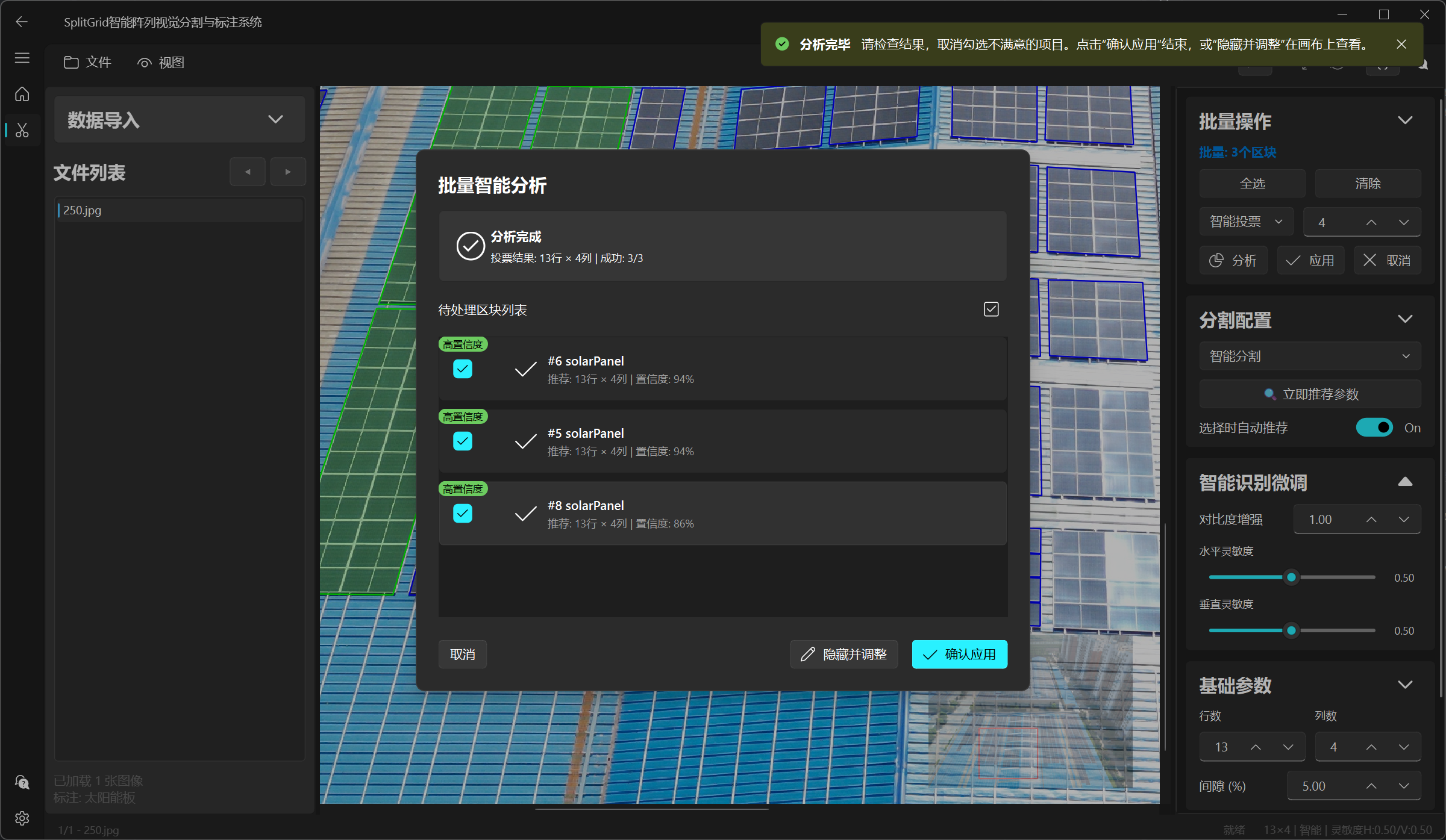Dismiss the analysis complete notification

[x=1401, y=44]
